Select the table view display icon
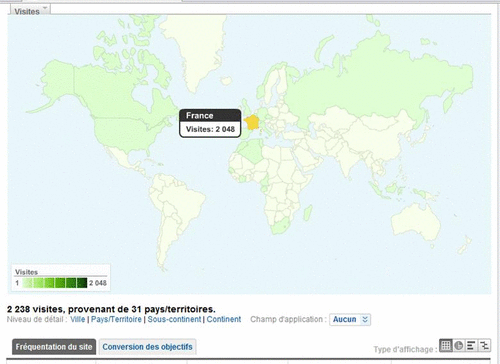Image resolution: width=500 pixels, height=364 pixels. click(x=446, y=345)
